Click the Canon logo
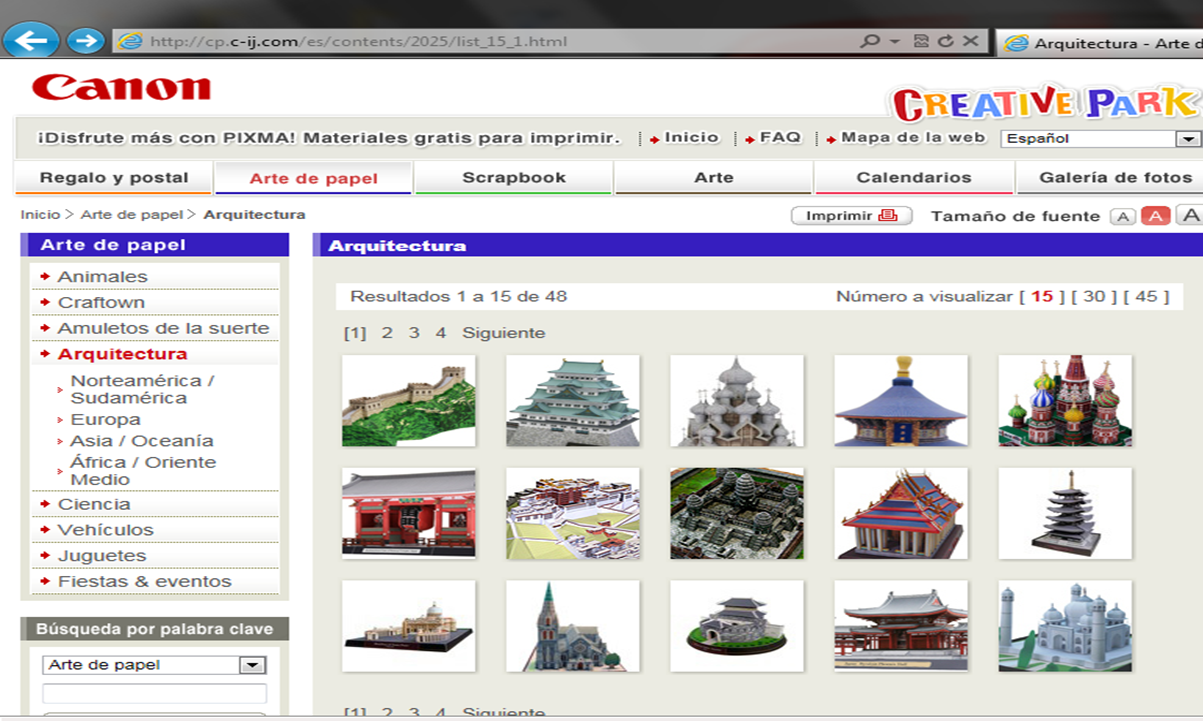 coord(121,88)
